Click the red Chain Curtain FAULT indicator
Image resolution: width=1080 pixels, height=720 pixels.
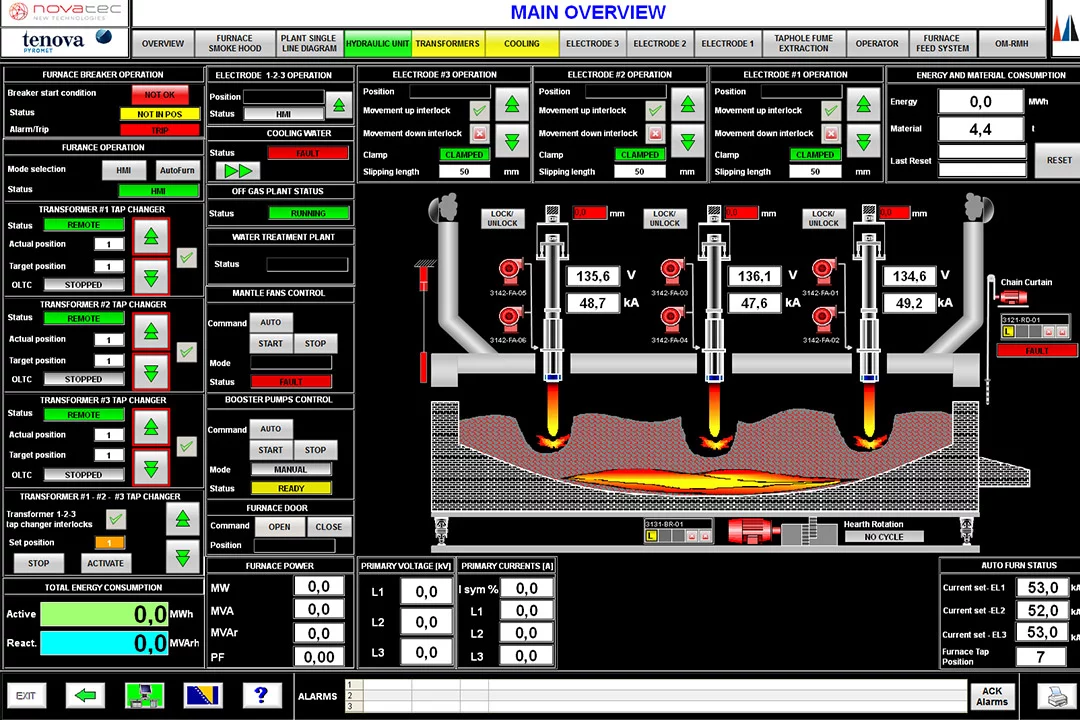click(x=1037, y=351)
